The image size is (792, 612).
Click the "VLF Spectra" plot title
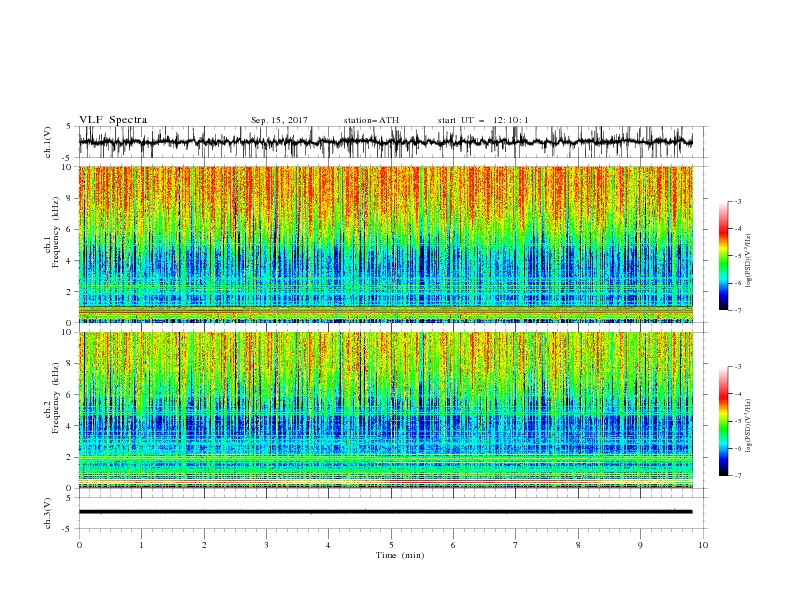point(113,120)
